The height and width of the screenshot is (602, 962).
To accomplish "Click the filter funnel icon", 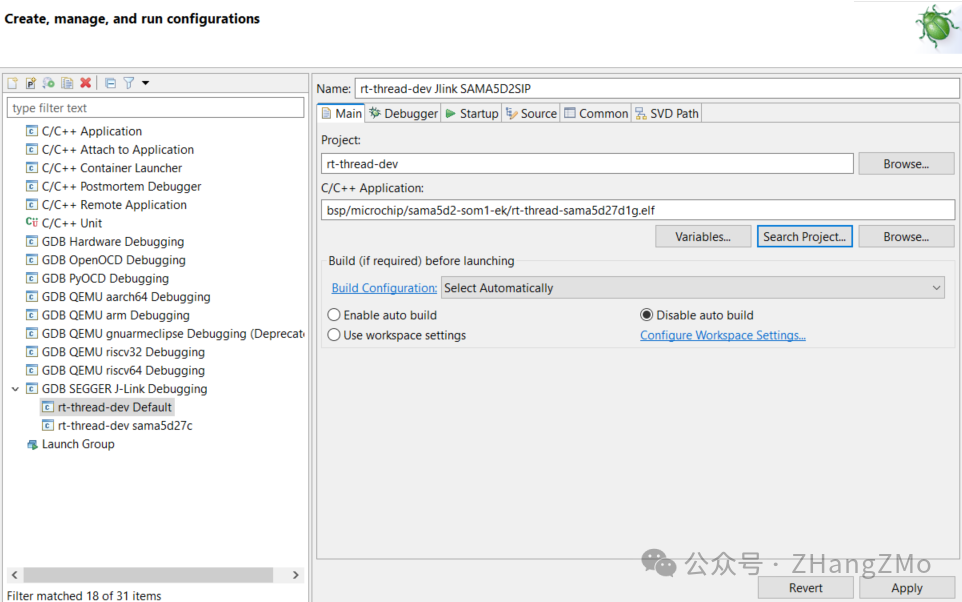I will click(x=129, y=83).
